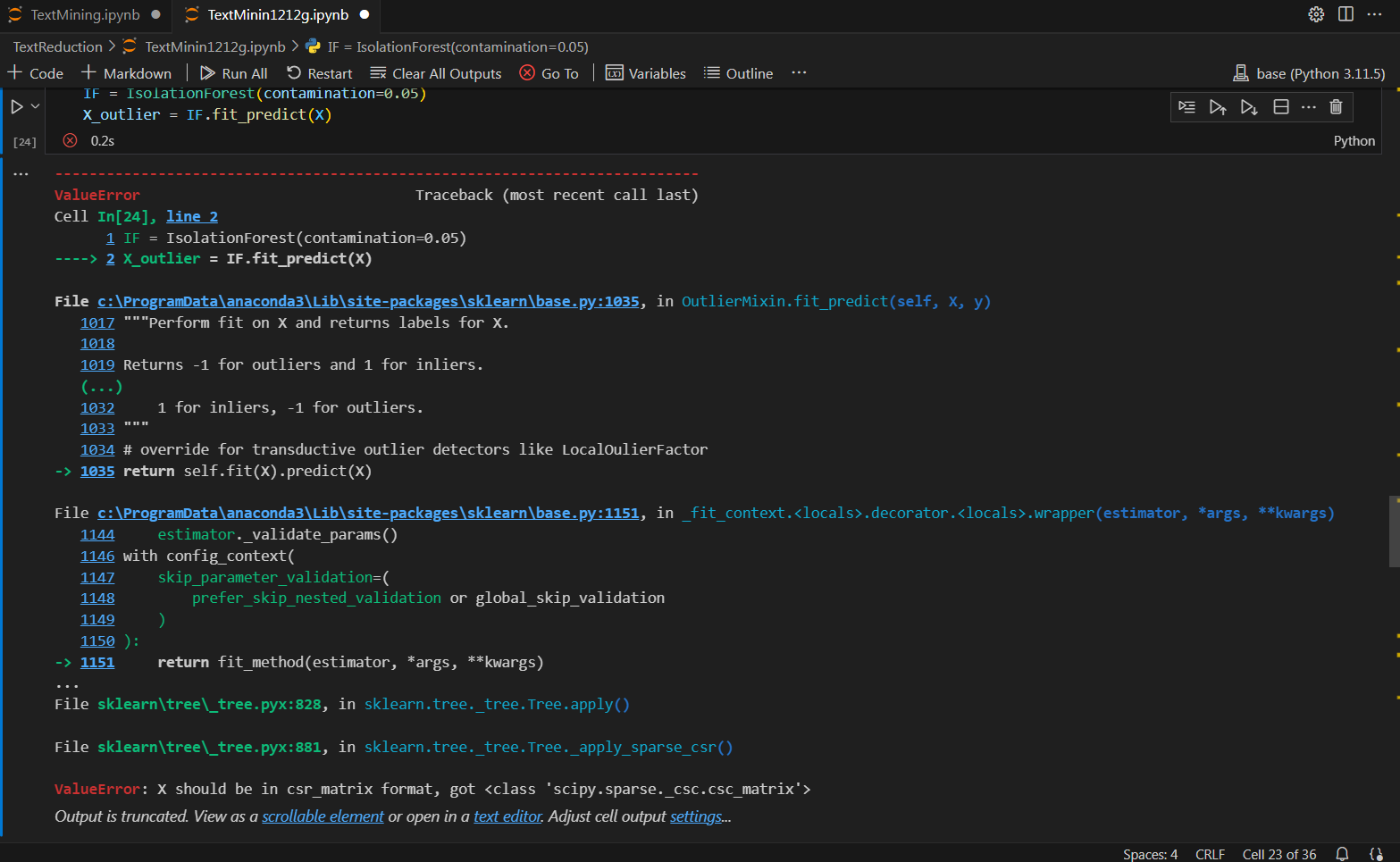Add a new Markdown cell

127,73
